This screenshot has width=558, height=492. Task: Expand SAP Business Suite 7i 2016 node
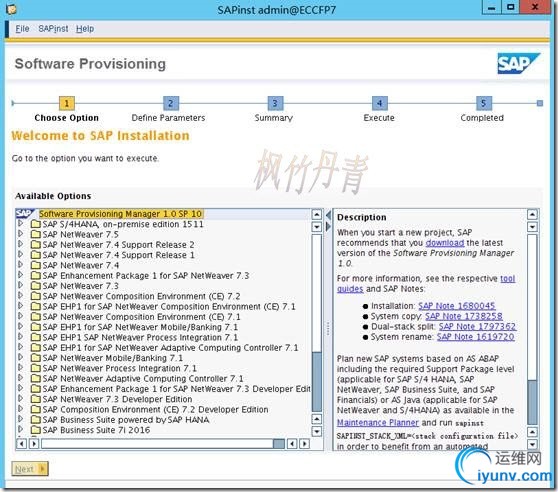20,430
